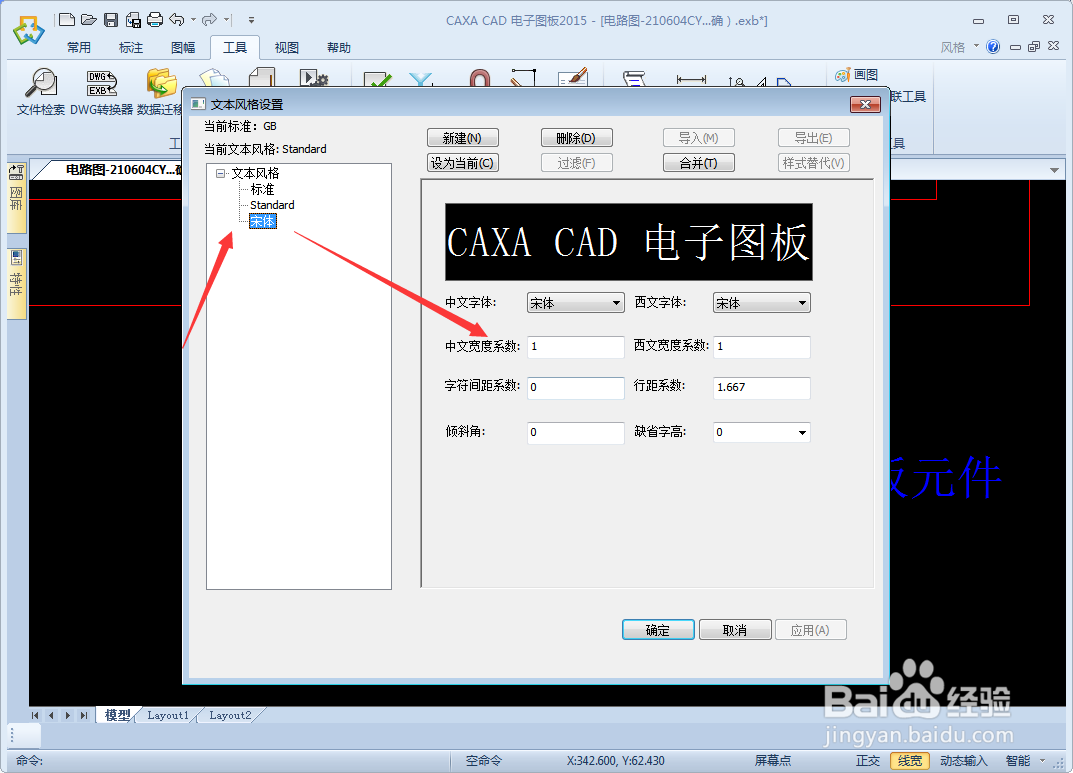Viewport: 1073px width, 773px height.
Task: Switch to the Layout1 sheet tab
Action: tap(168, 716)
